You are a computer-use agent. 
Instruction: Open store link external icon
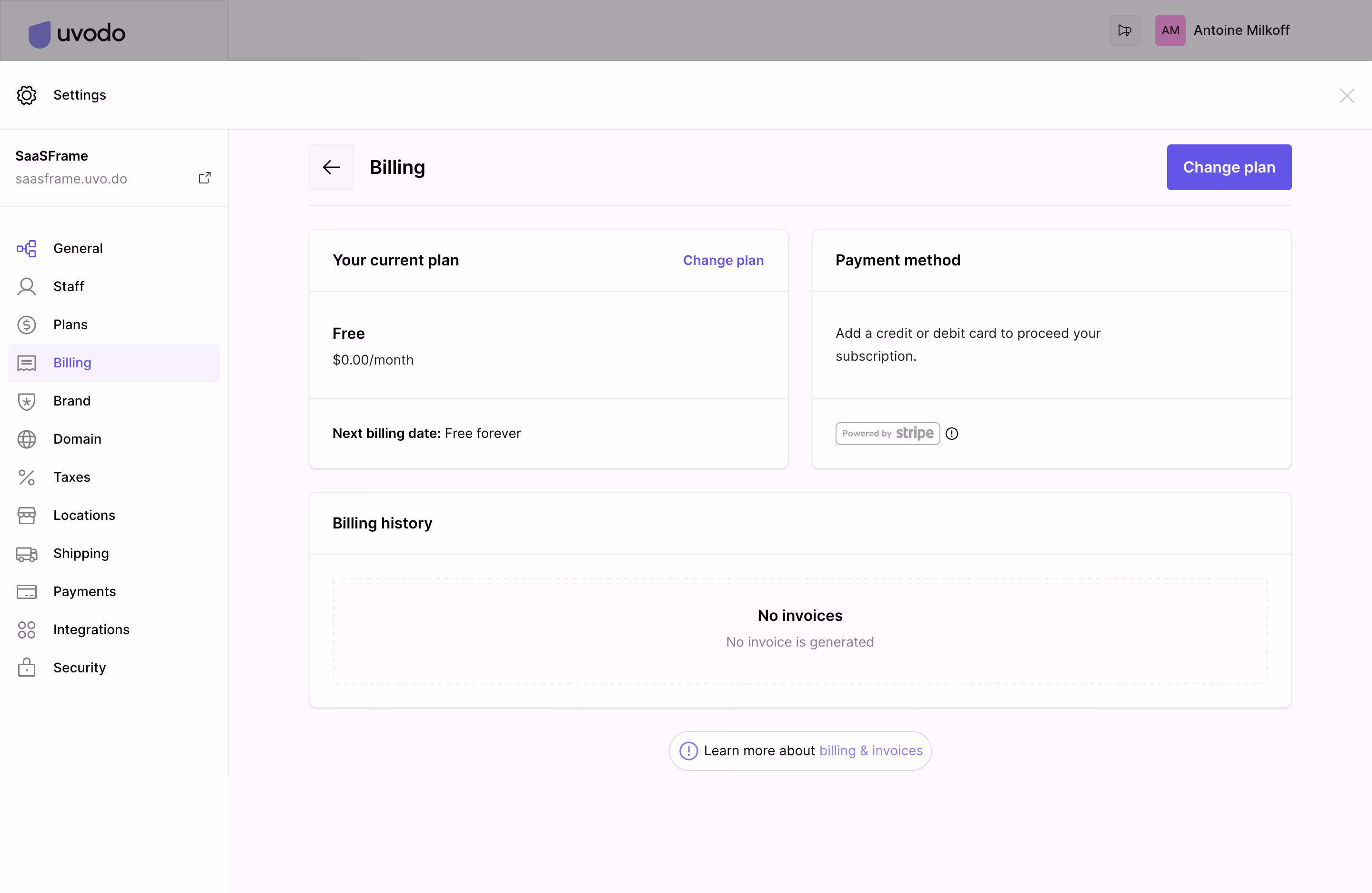point(205,178)
